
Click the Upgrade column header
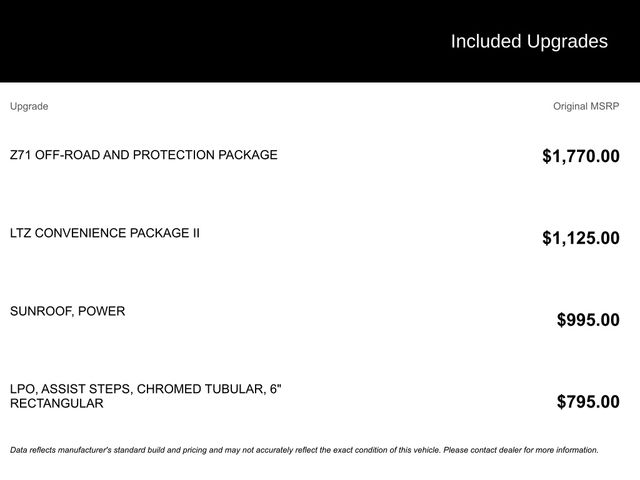pos(29,106)
